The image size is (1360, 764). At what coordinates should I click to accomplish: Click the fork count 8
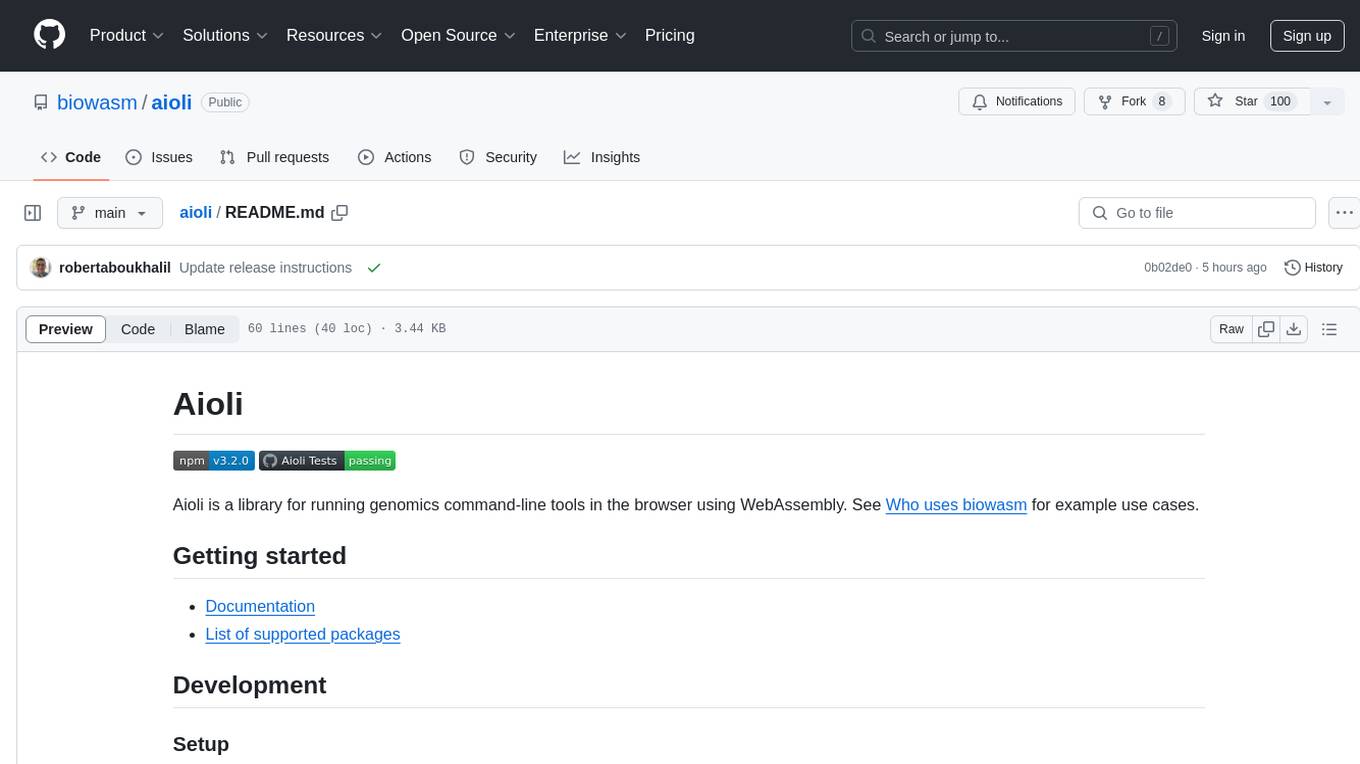click(x=1161, y=102)
